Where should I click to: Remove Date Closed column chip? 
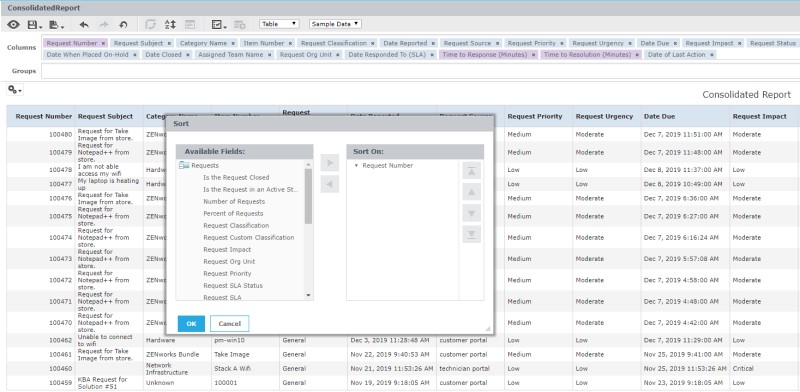tap(188, 55)
